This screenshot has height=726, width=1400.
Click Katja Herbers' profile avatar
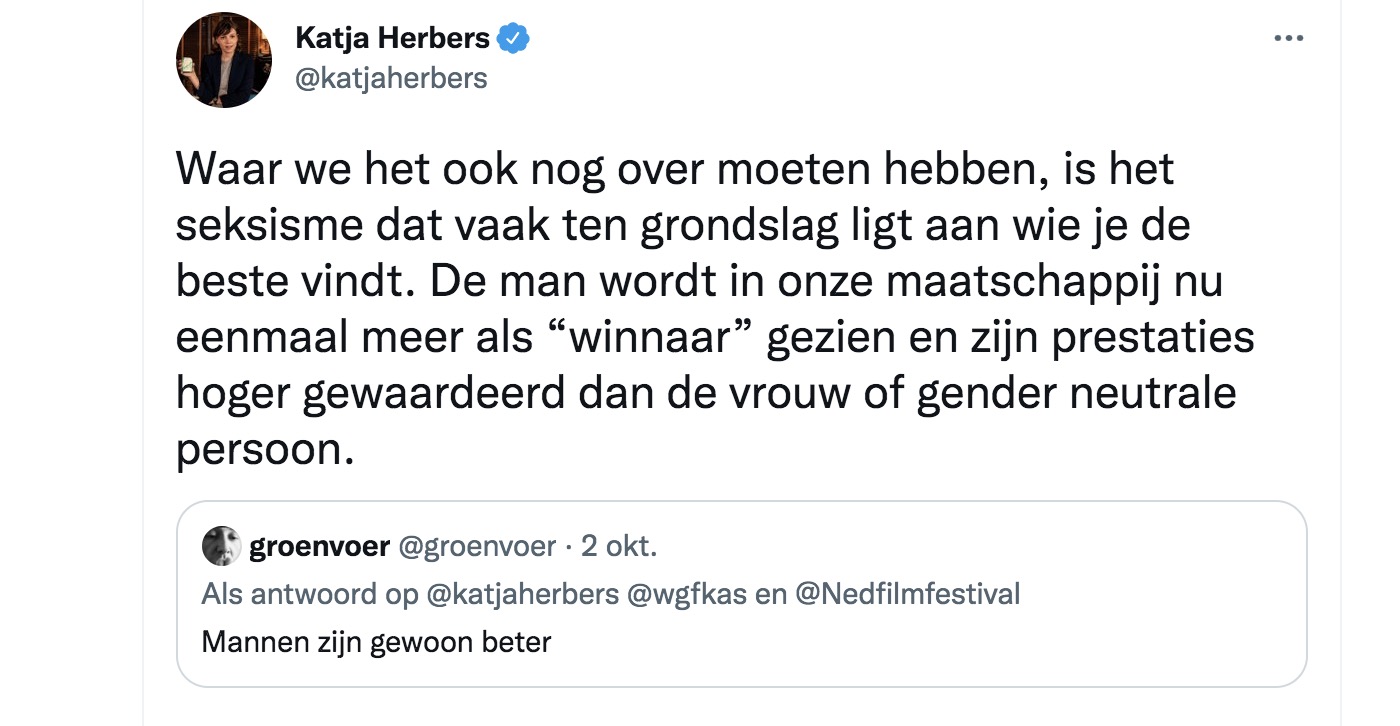[224, 61]
